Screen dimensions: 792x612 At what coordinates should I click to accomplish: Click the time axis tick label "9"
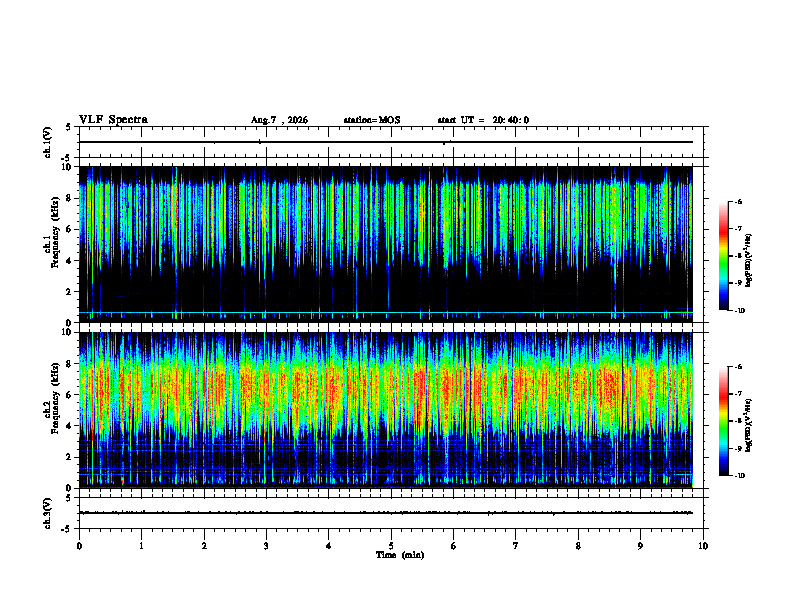click(640, 546)
